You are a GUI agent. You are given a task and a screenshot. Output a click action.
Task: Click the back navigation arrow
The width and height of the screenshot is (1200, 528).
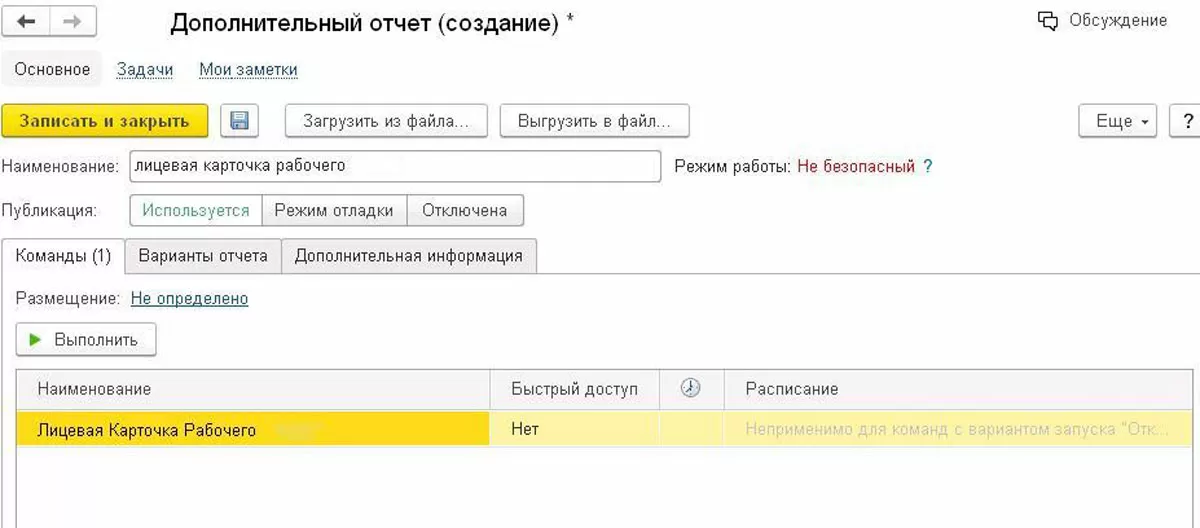coord(27,21)
